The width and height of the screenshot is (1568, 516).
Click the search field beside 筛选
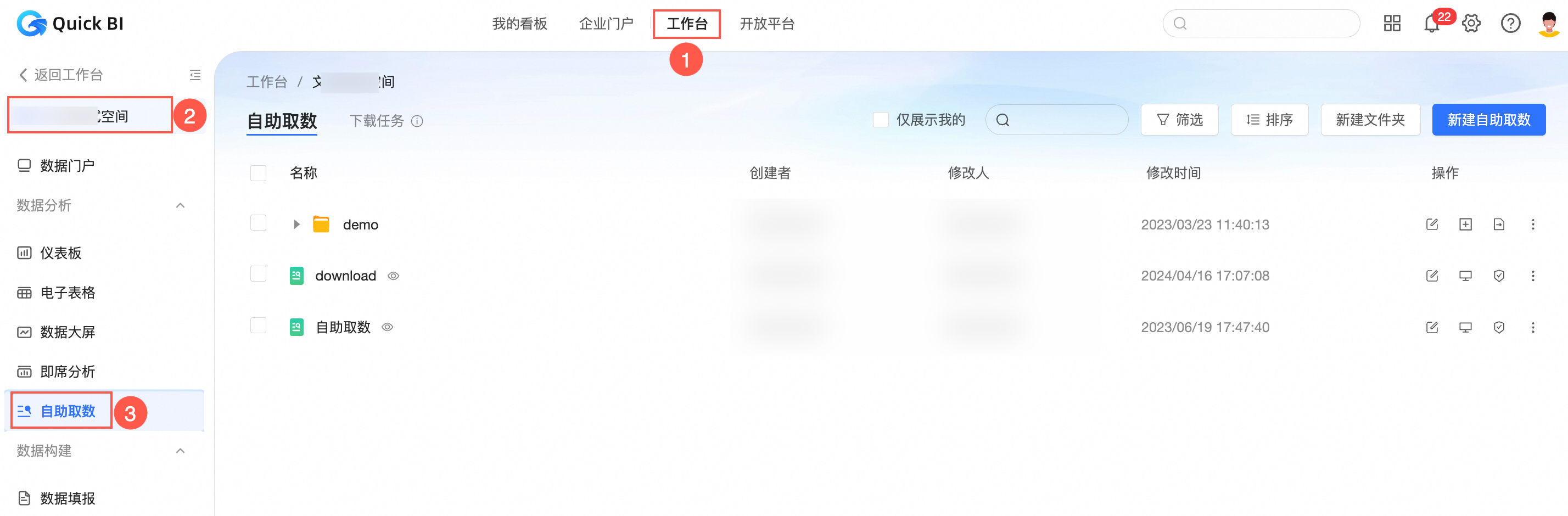pyautogui.click(x=1056, y=120)
